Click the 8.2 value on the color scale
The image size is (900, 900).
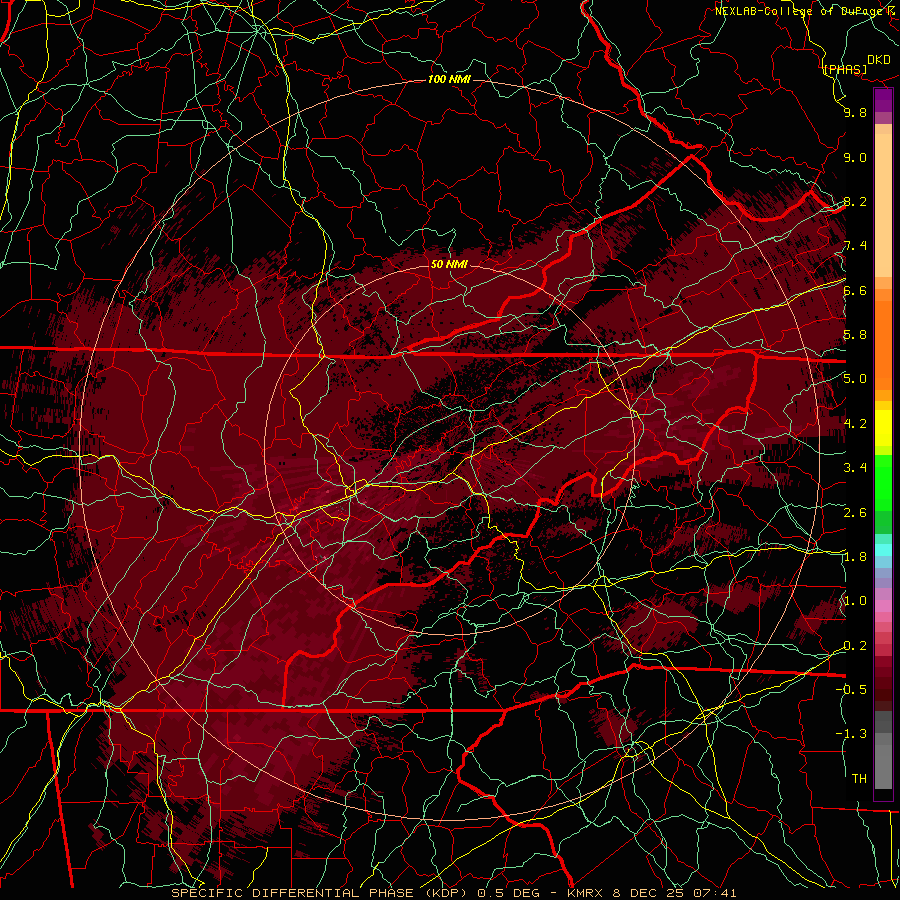(x=855, y=201)
